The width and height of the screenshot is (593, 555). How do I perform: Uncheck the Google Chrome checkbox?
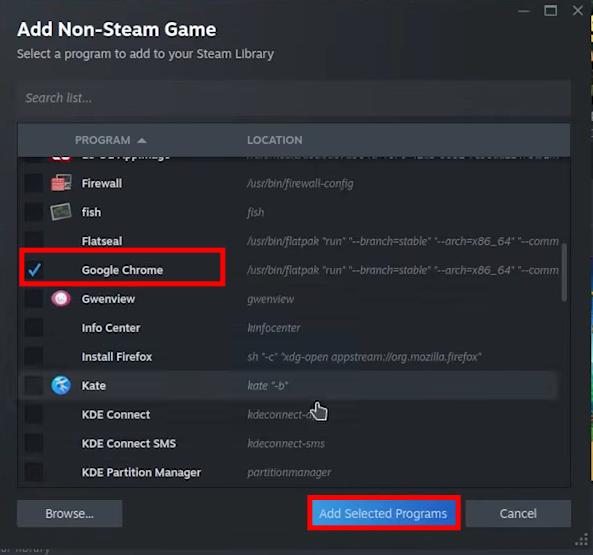click(x=34, y=270)
